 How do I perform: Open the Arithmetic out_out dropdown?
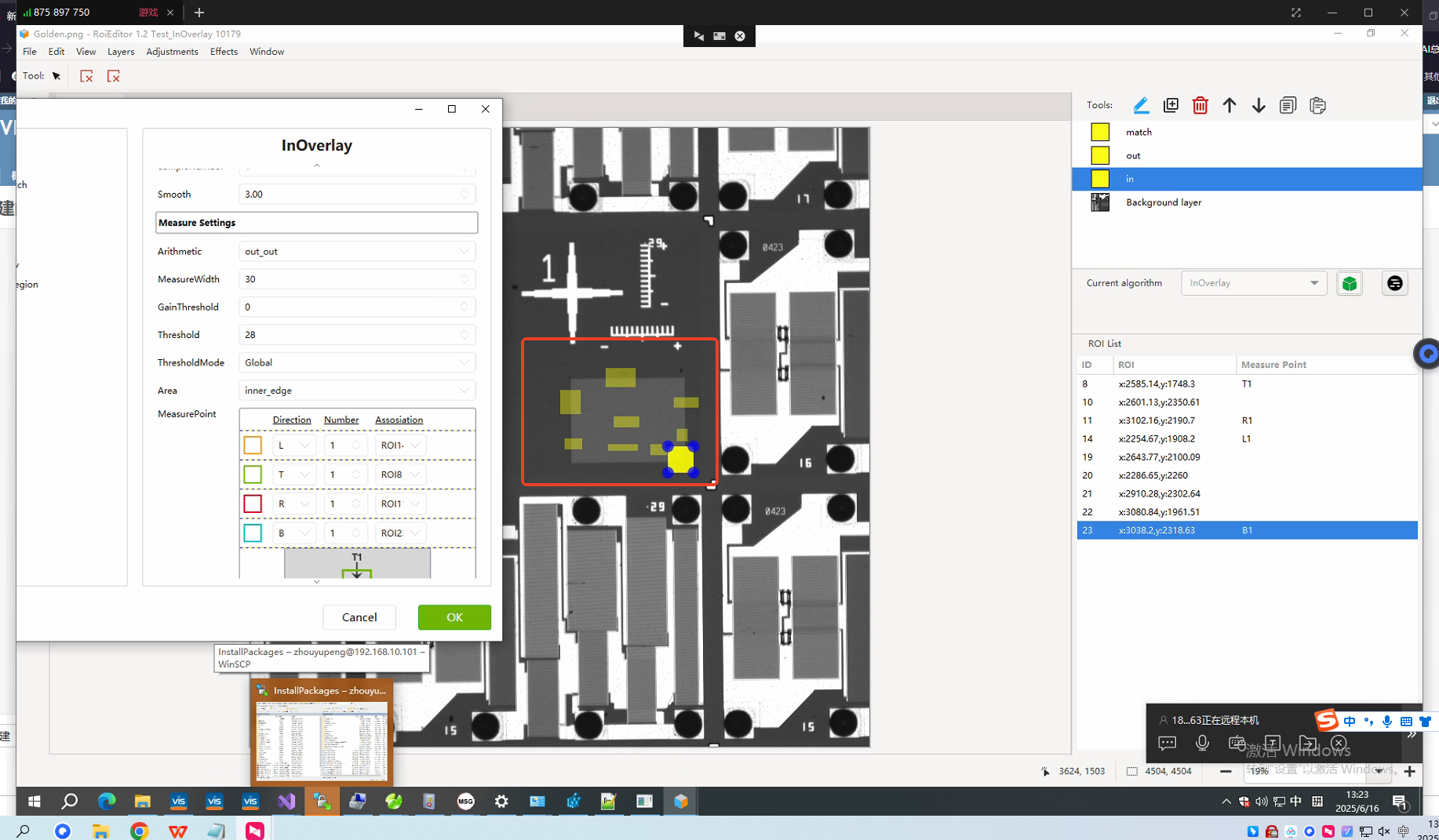[x=357, y=252]
